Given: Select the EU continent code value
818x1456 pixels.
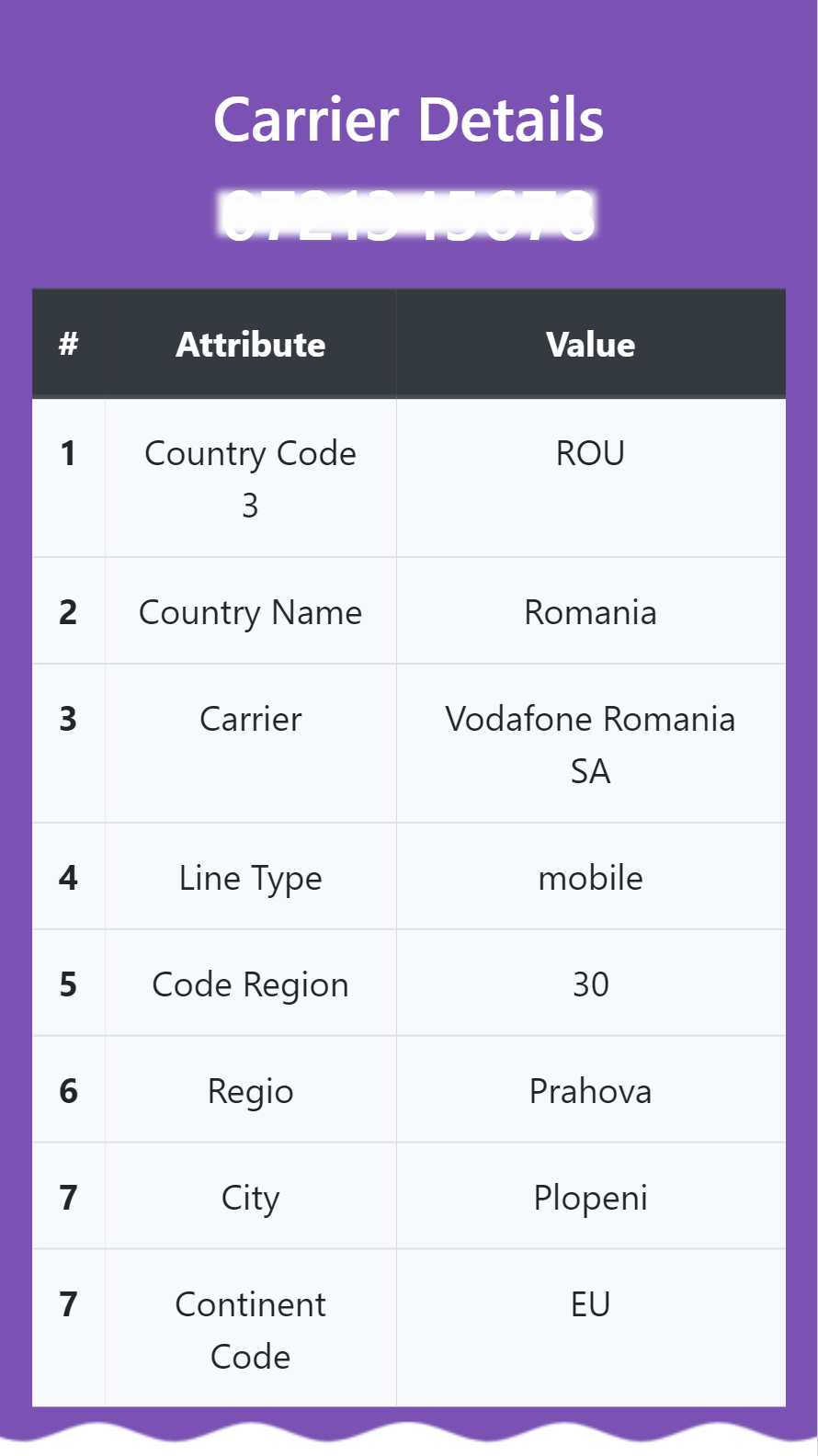Looking at the screenshot, I should pyautogui.click(x=591, y=1304).
